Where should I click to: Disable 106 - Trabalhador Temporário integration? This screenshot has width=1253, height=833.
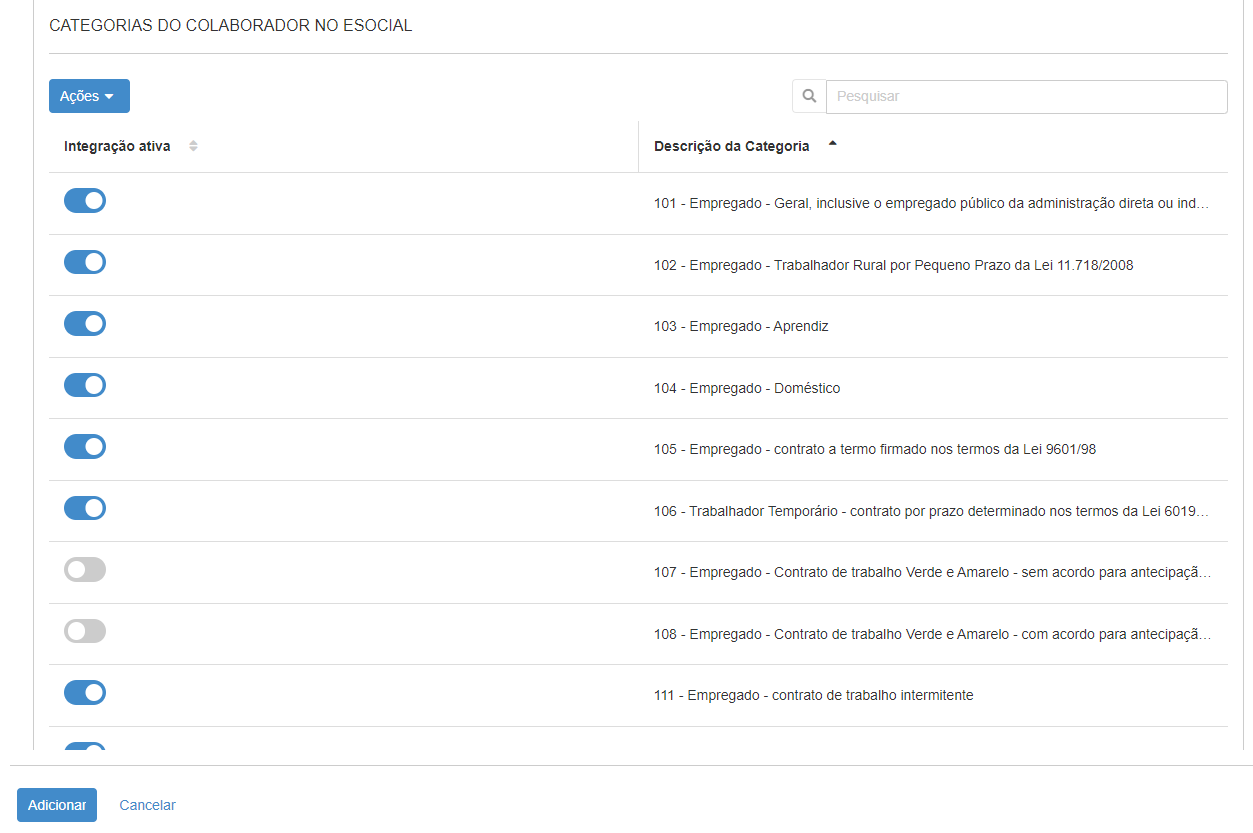[85, 508]
